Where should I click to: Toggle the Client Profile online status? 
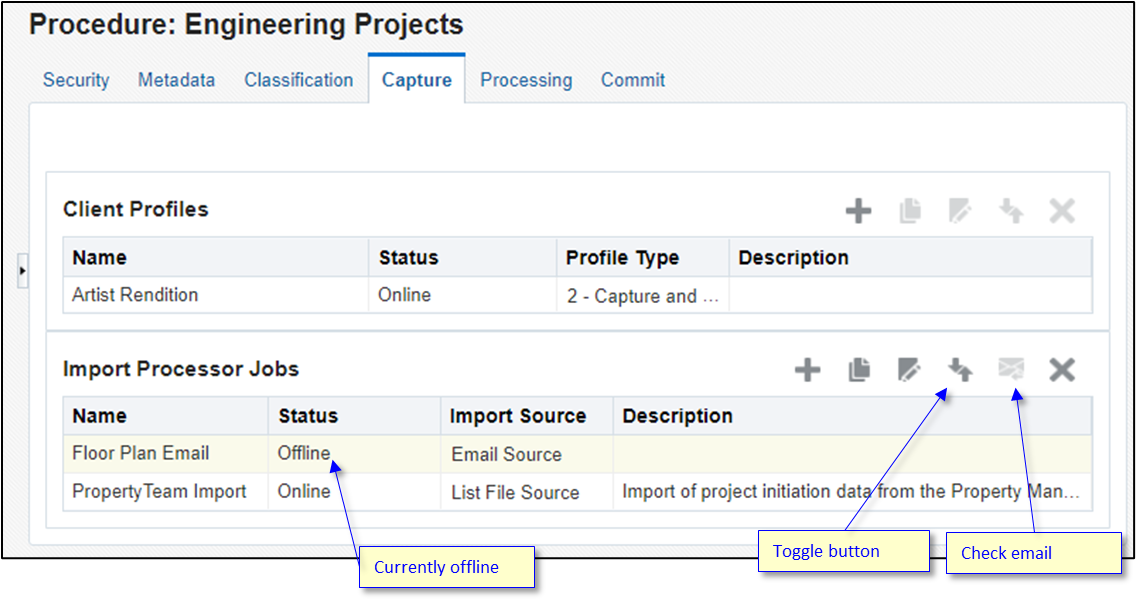tap(1011, 210)
